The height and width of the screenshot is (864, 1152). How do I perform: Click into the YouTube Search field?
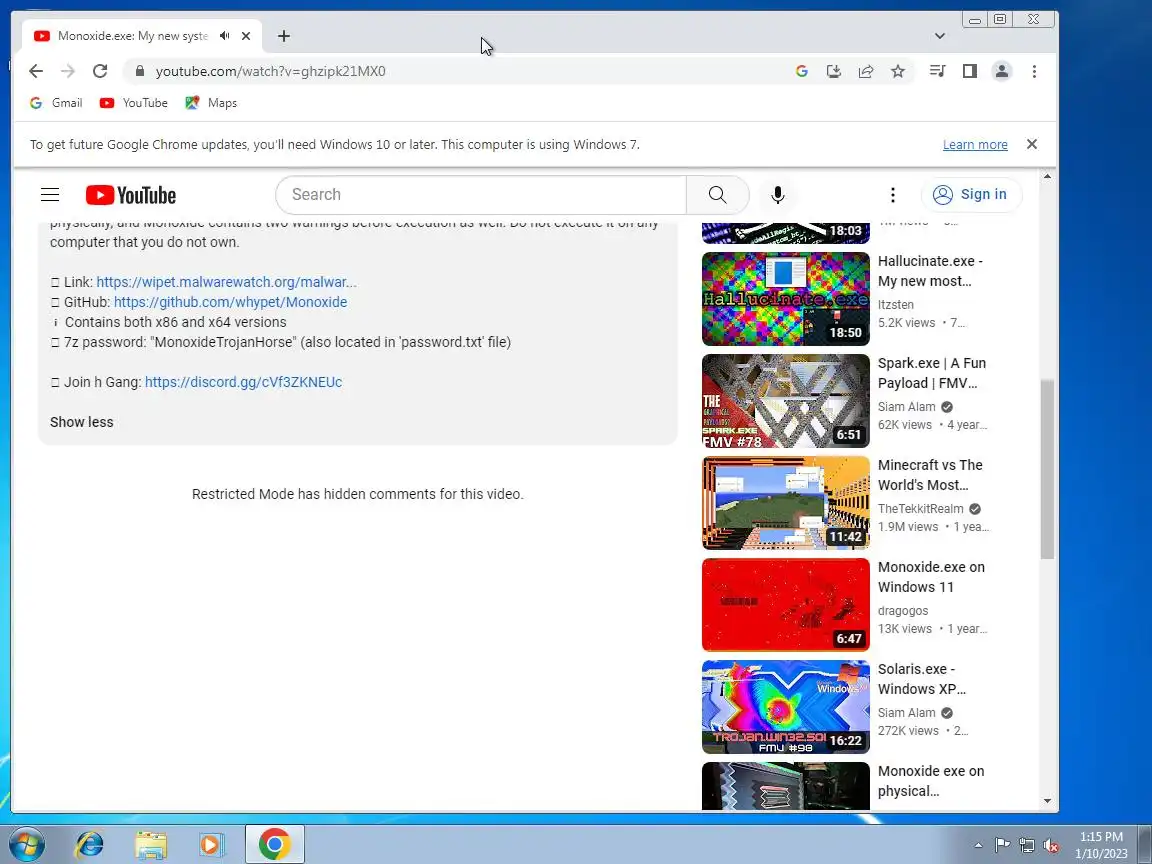tap(481, 195)
